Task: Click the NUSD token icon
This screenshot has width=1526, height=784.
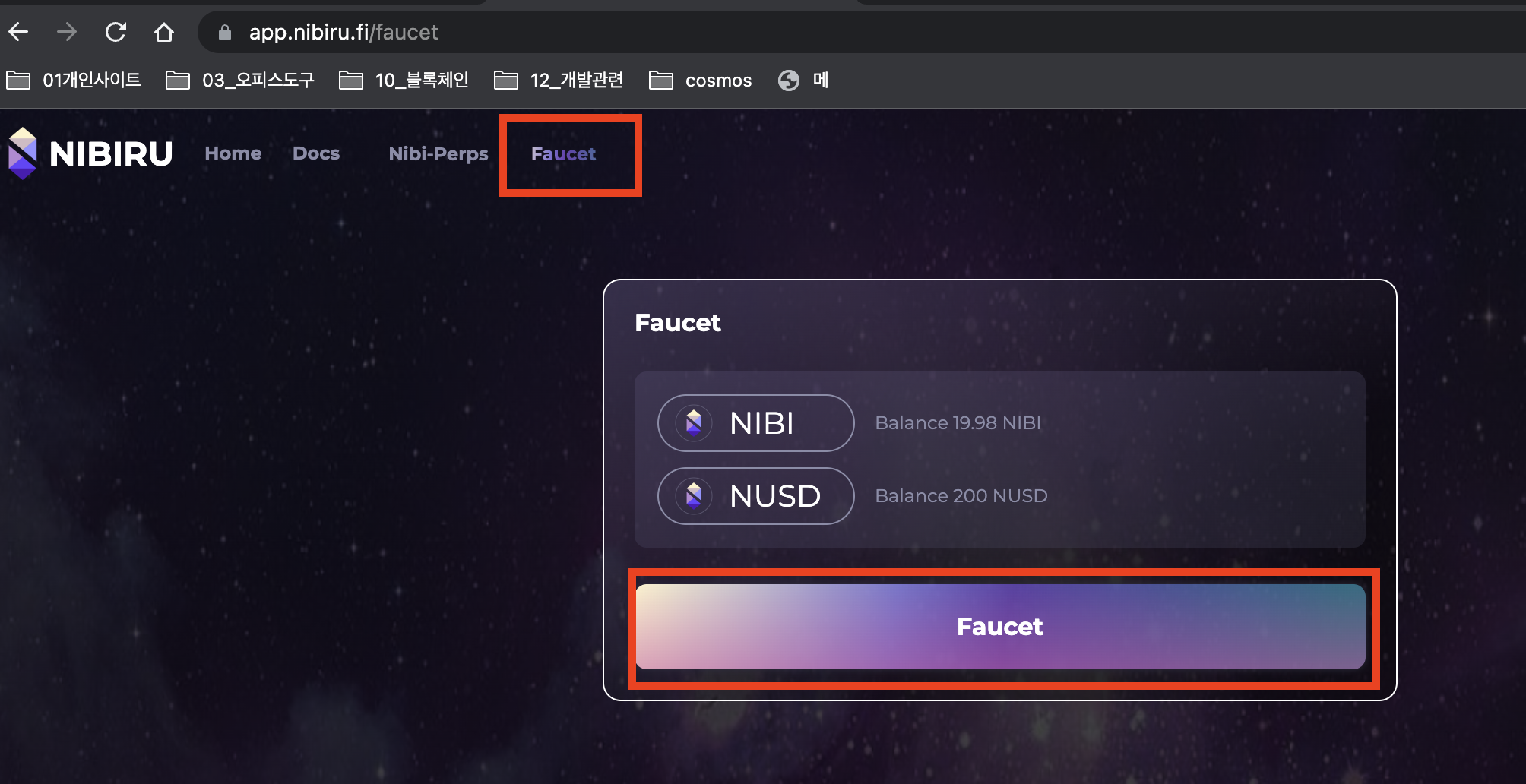Action: click(x=694, y=495)
